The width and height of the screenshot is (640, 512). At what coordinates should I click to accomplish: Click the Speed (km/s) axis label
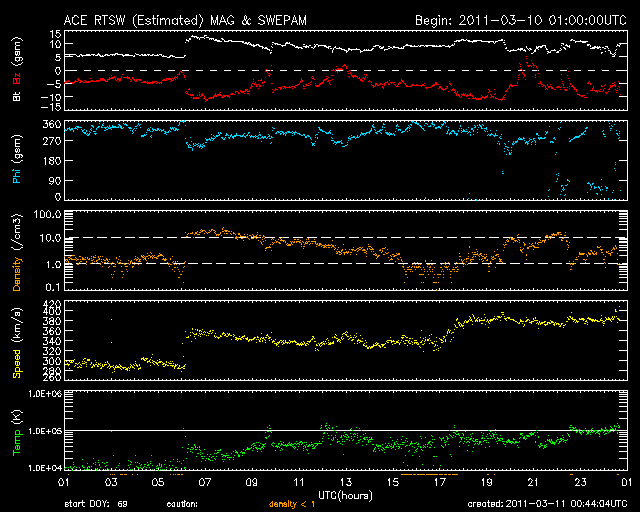coord(17,343)
